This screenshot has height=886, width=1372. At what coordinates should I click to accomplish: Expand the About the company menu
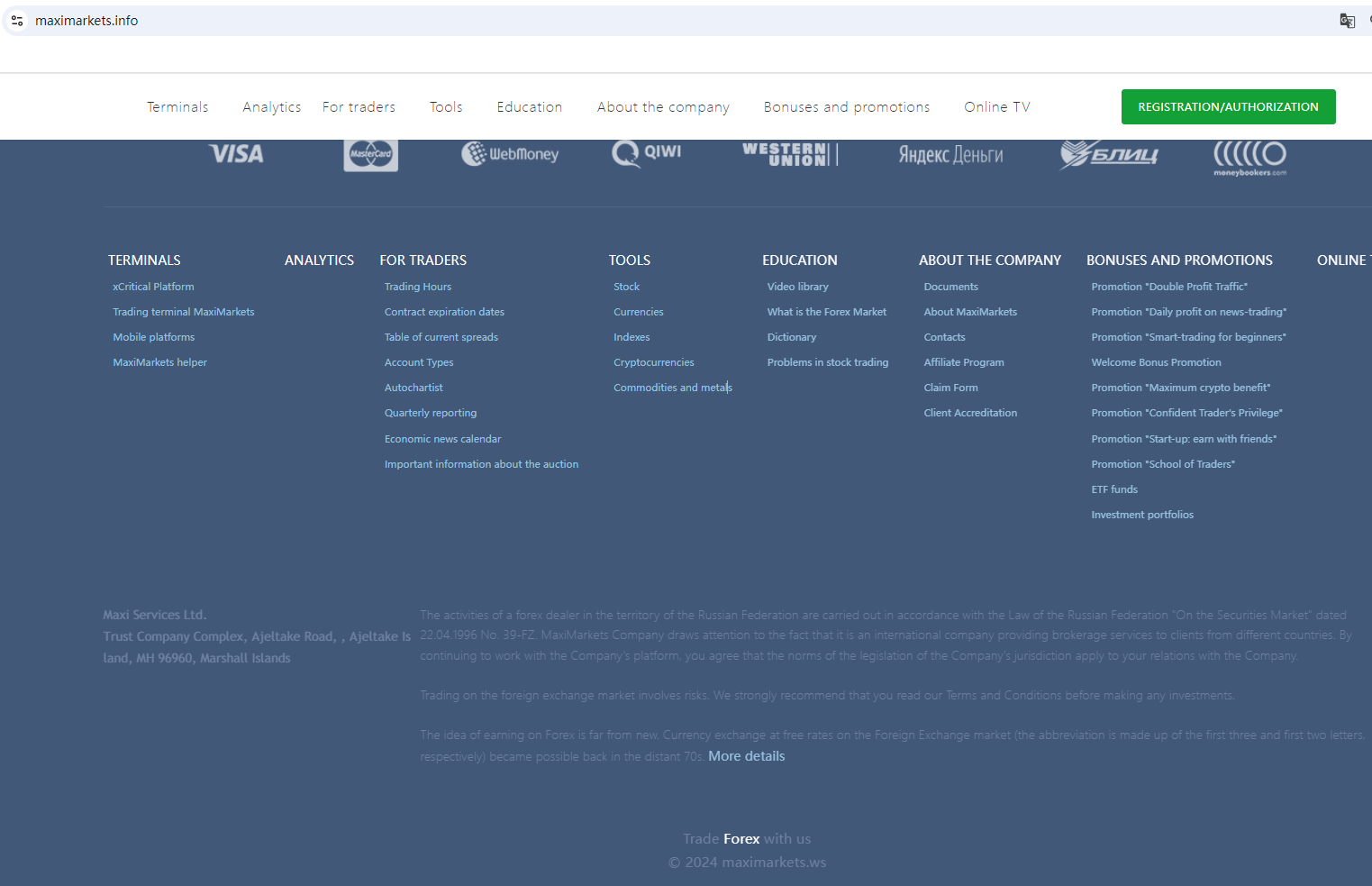pos(663,107)
